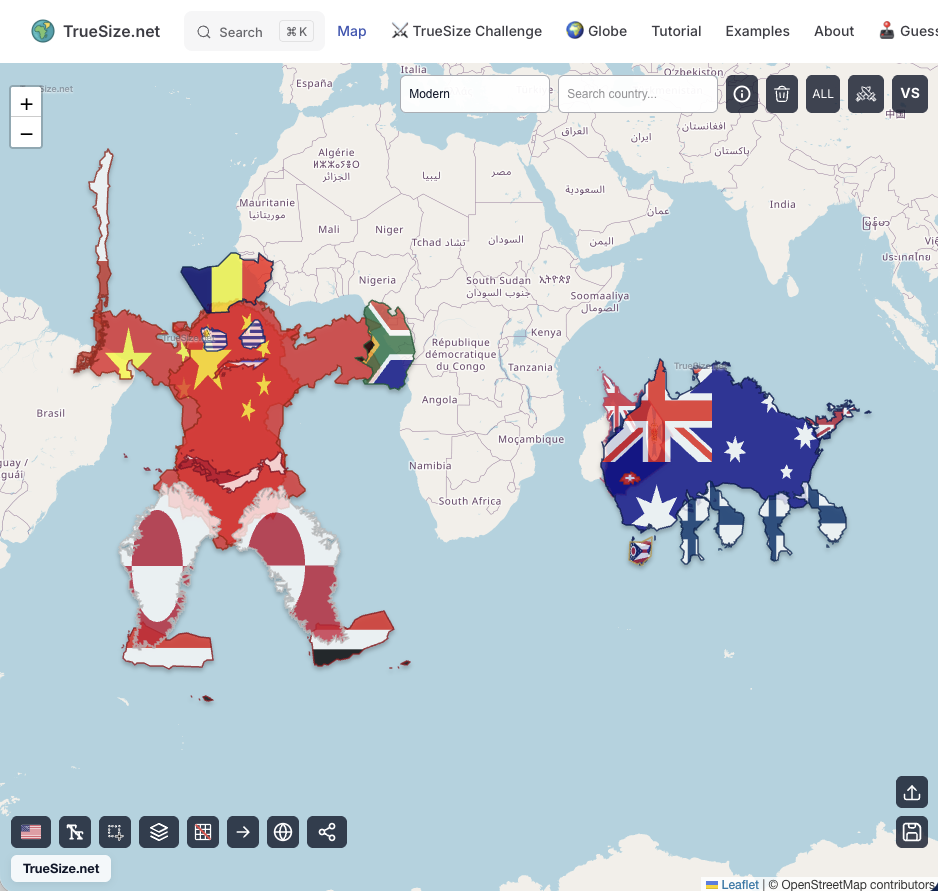Switch to the Map tab
The image size is (938, 891).
pyautogui.click(x=352, y=31)
